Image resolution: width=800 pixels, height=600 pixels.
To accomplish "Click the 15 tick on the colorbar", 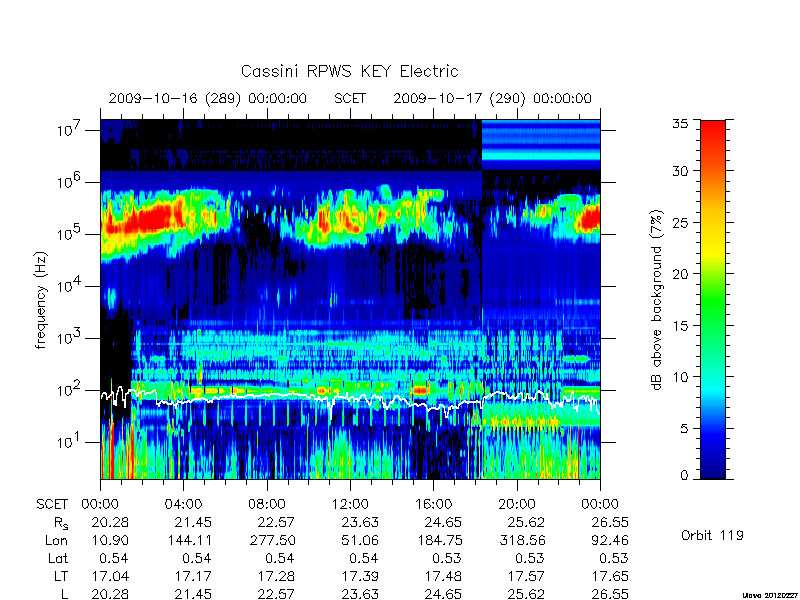I will coord(680,325).
